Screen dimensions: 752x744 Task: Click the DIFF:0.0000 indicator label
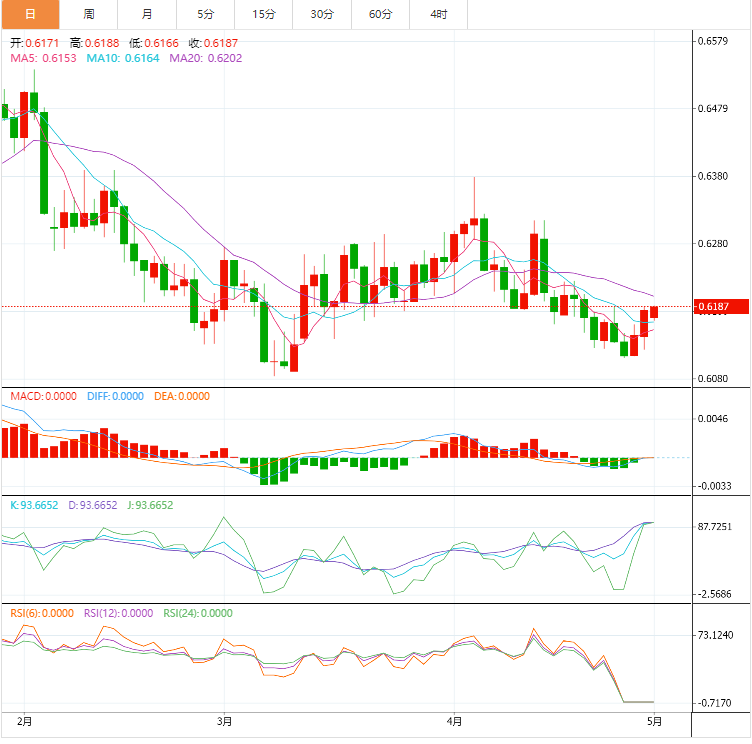tap(116, 396)
